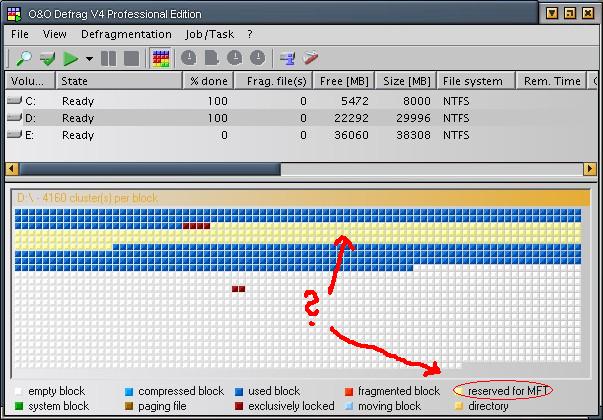Click the used block blue swatch
The width and height of the screenshot is (603, 420).
pos(239,392)
